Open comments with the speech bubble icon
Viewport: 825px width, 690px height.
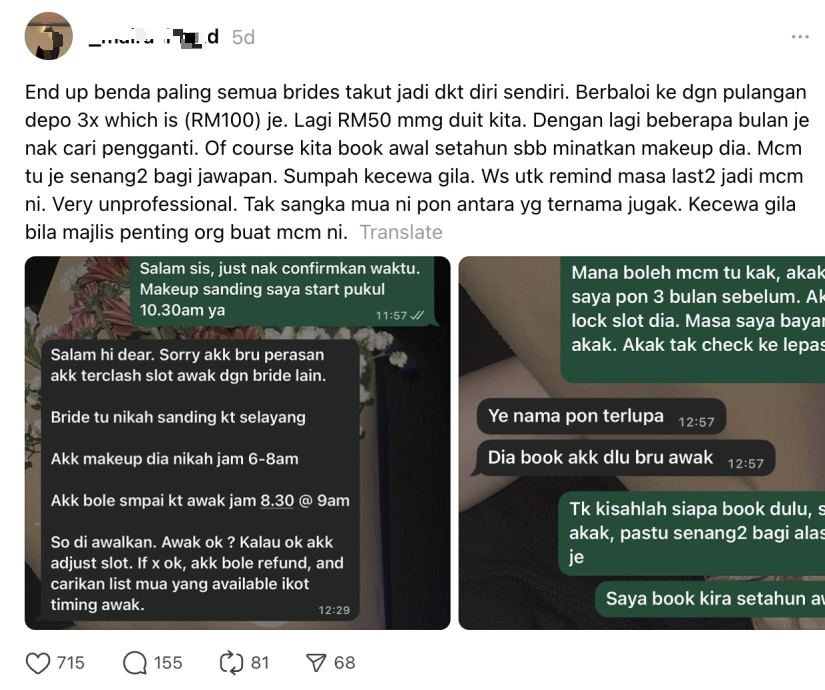click(135, 663)
